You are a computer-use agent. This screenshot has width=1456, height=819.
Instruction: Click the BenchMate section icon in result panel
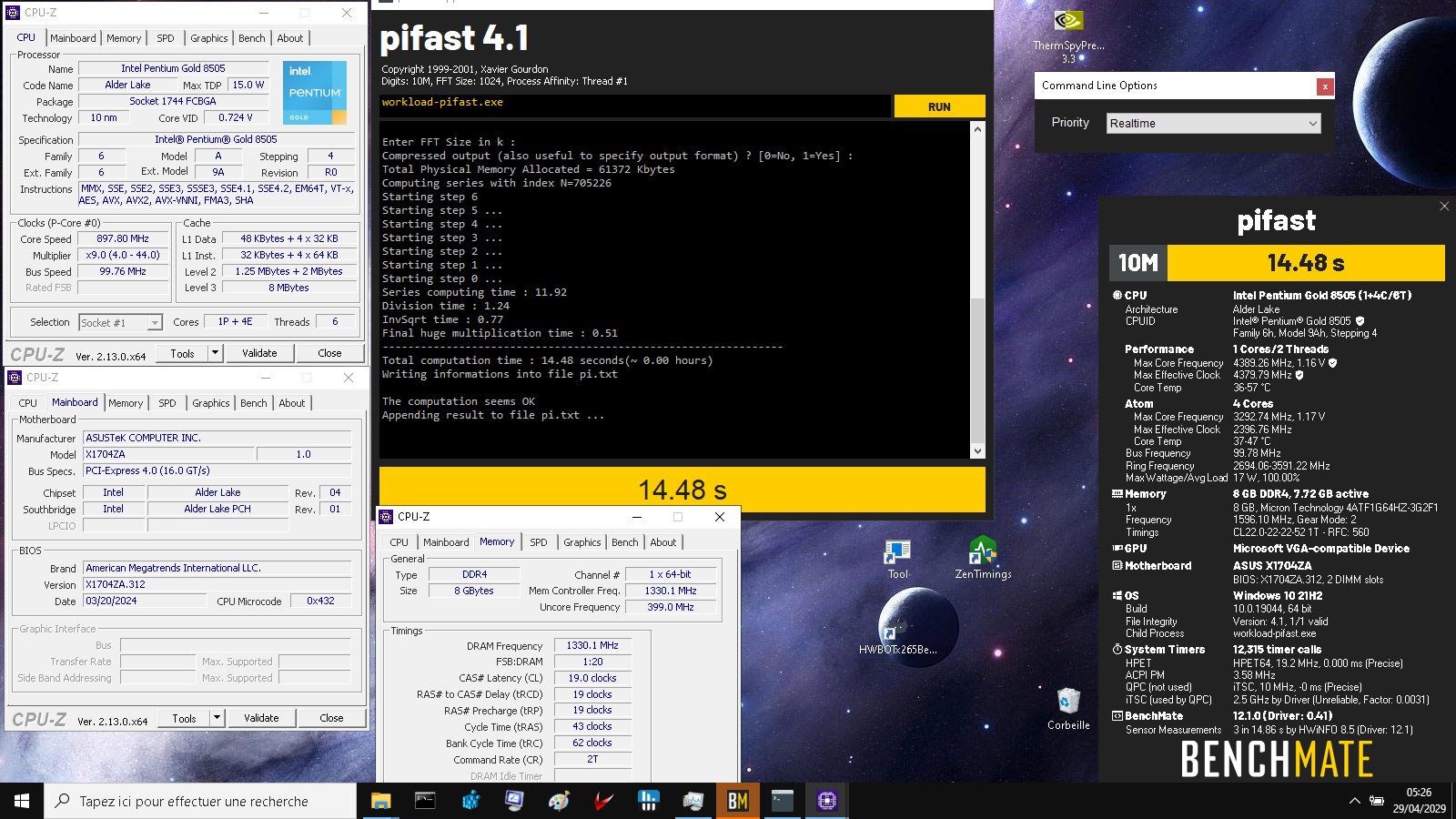pos(1117,716)
